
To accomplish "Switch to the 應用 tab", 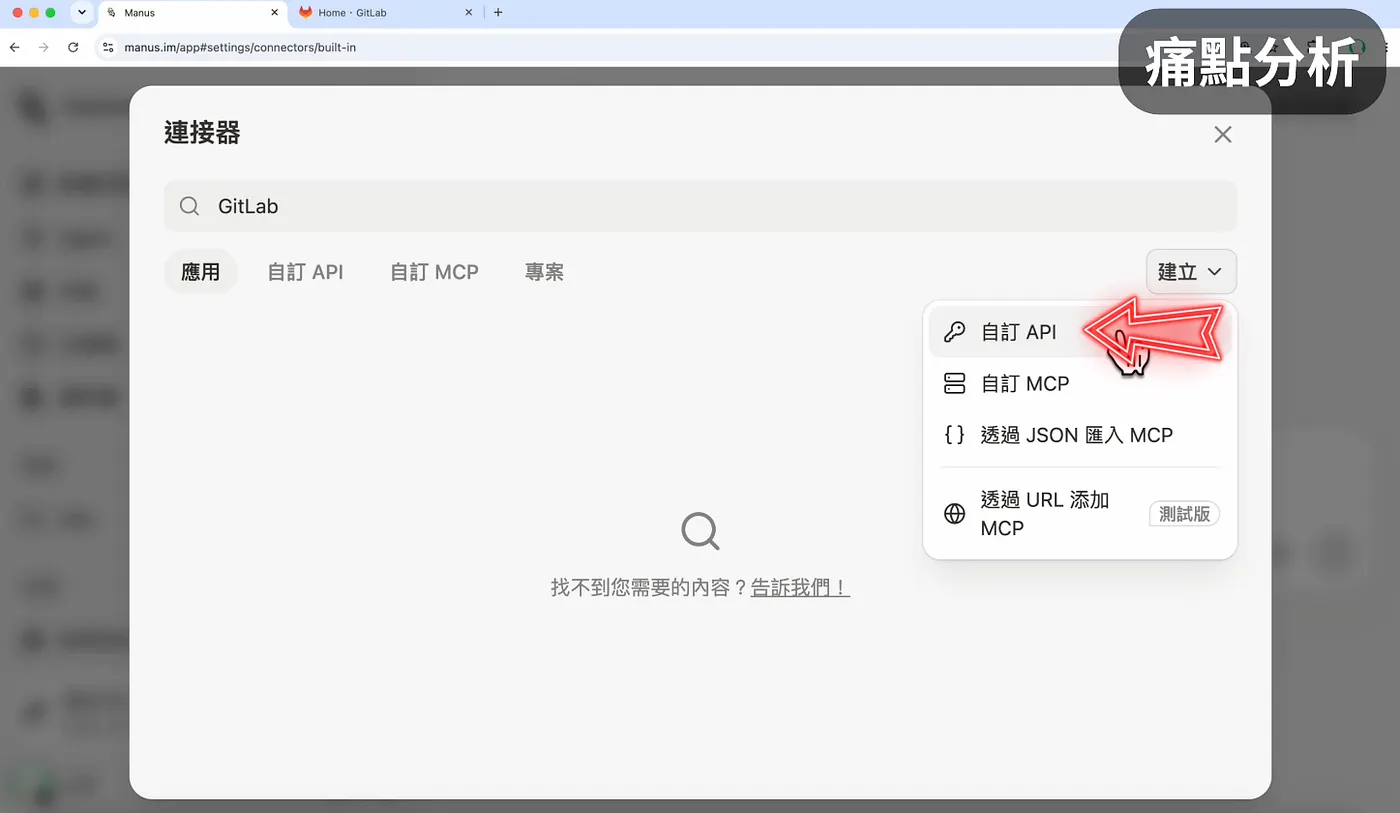I will pyautogui.click(x=200, y=272).
